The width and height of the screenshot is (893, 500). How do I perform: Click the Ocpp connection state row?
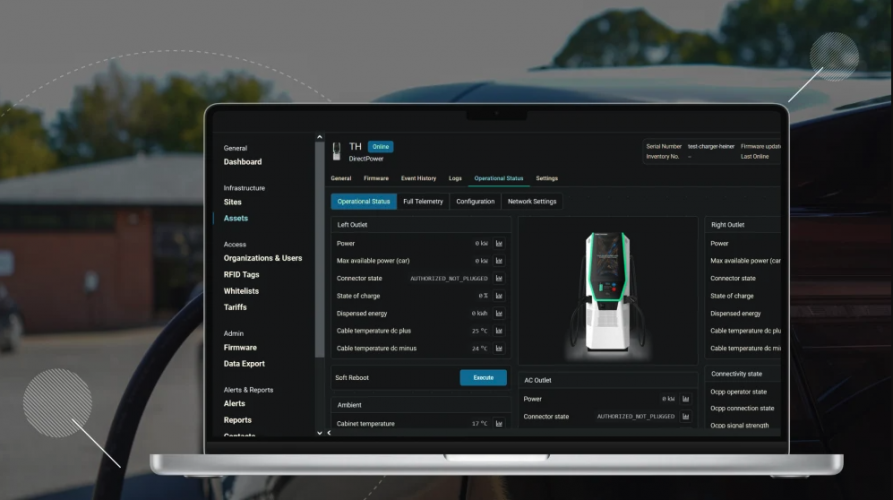(x=743, y=408)
